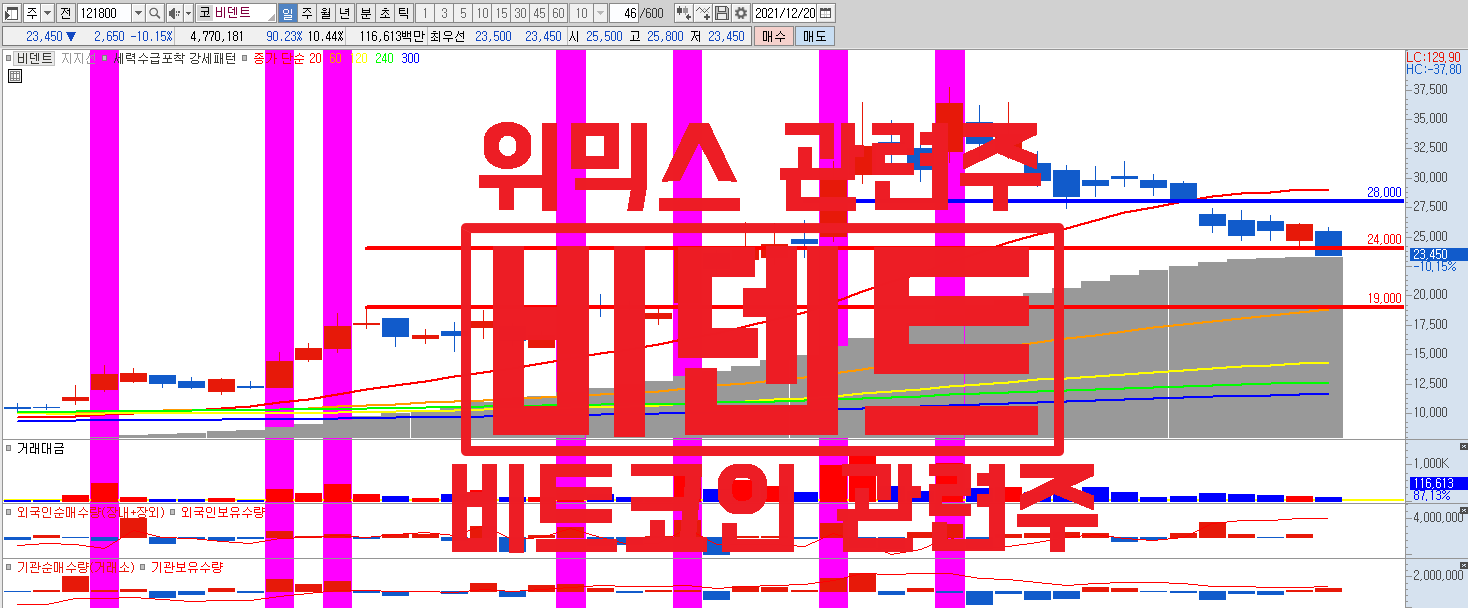Select the 일 daily period tab
The image size is (1468, 608).
[288, 13]
